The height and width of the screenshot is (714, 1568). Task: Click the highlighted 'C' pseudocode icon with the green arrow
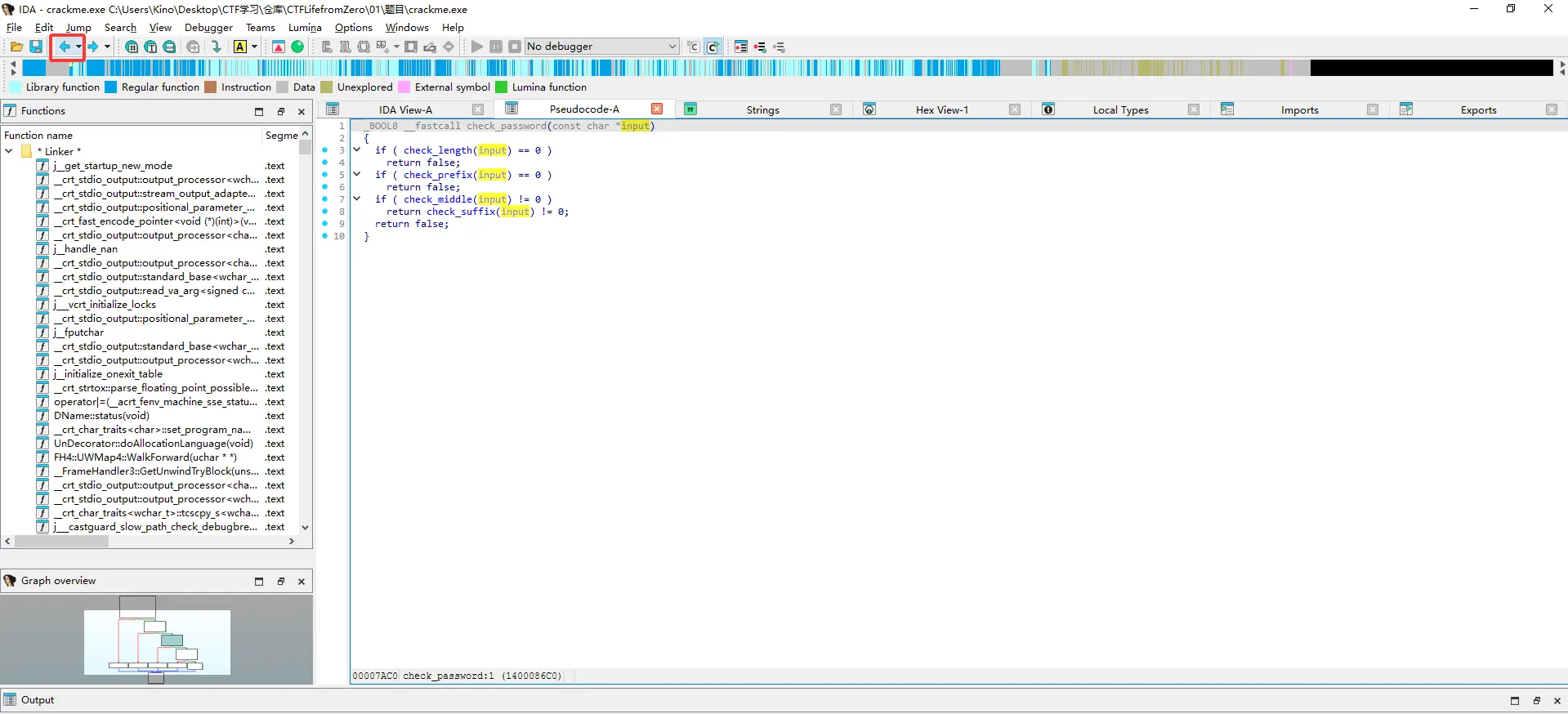click(713, 47)
